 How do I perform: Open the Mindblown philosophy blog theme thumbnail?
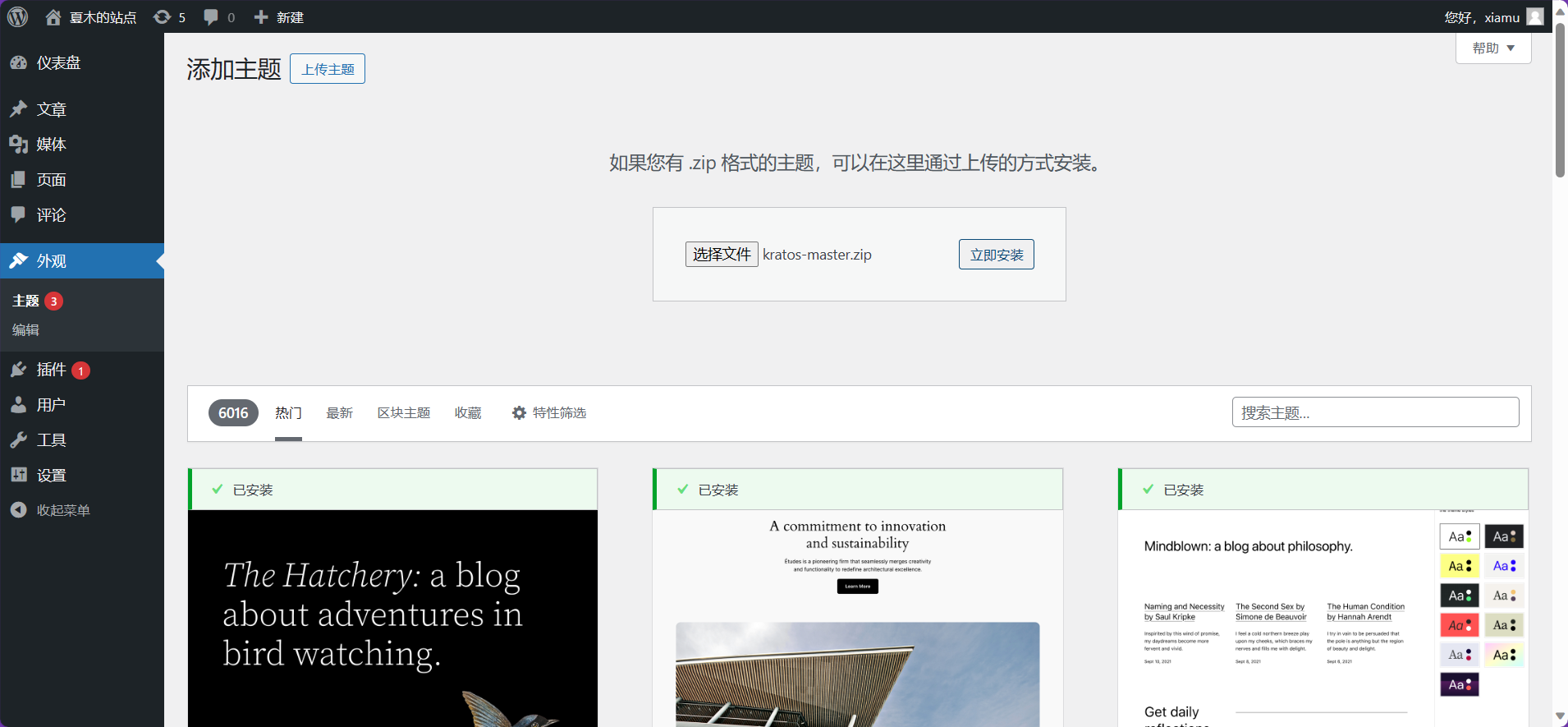(x=1323, y=618)
